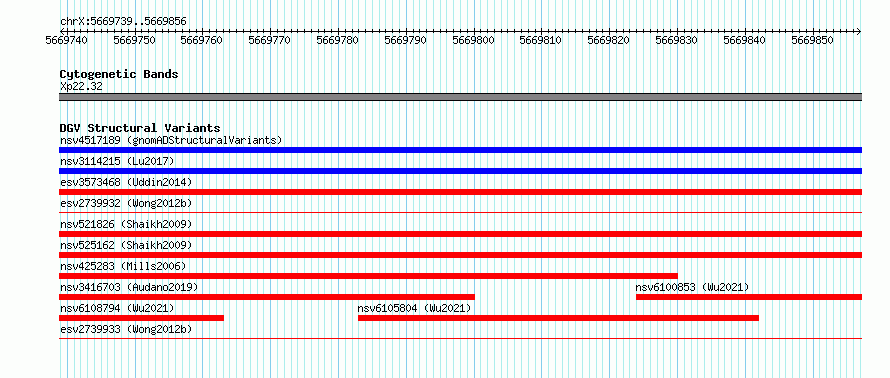Select the nsv3114215 (Lu2017) blue bar
Screen dimensions: 890x378
460,171
